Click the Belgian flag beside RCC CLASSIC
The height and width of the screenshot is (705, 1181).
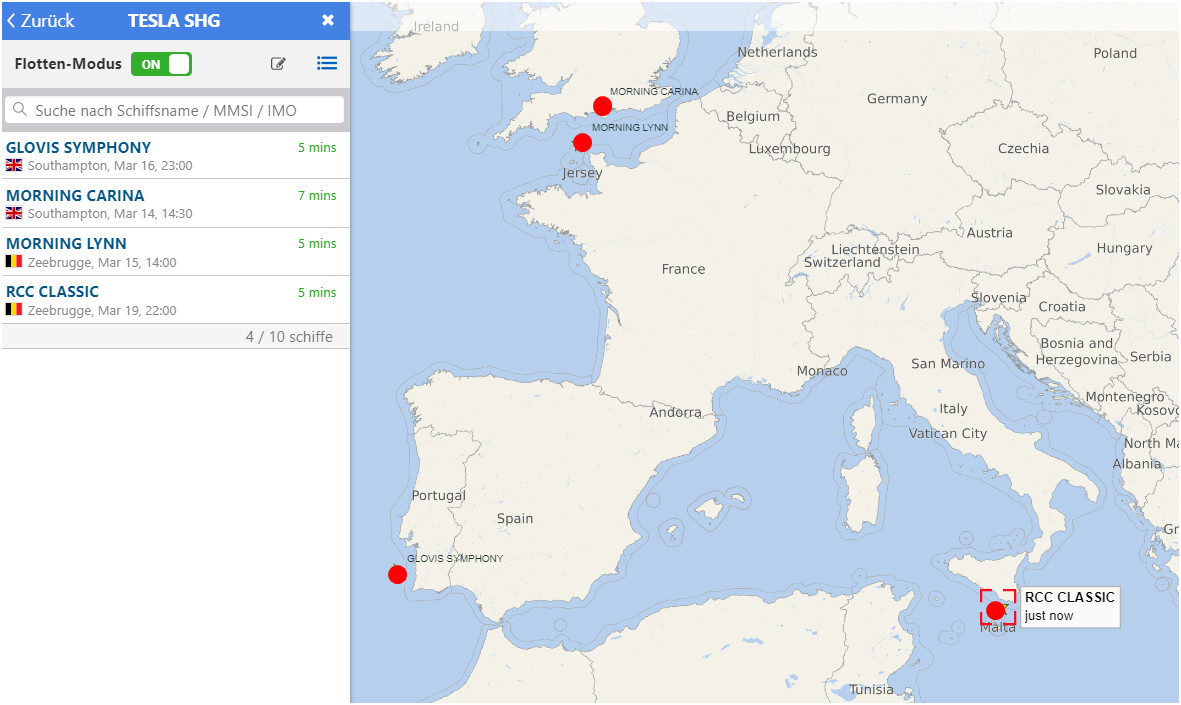(x=14, y=310)
